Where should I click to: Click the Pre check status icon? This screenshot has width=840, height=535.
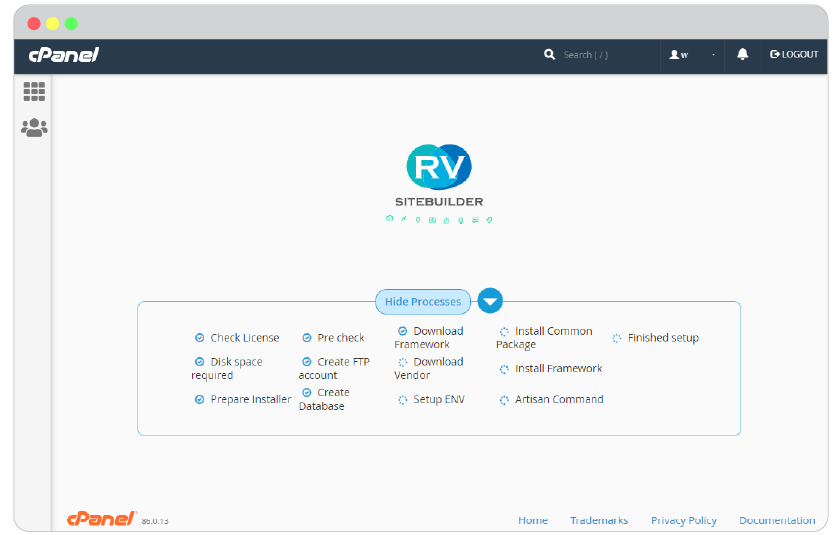click(307, 338)
